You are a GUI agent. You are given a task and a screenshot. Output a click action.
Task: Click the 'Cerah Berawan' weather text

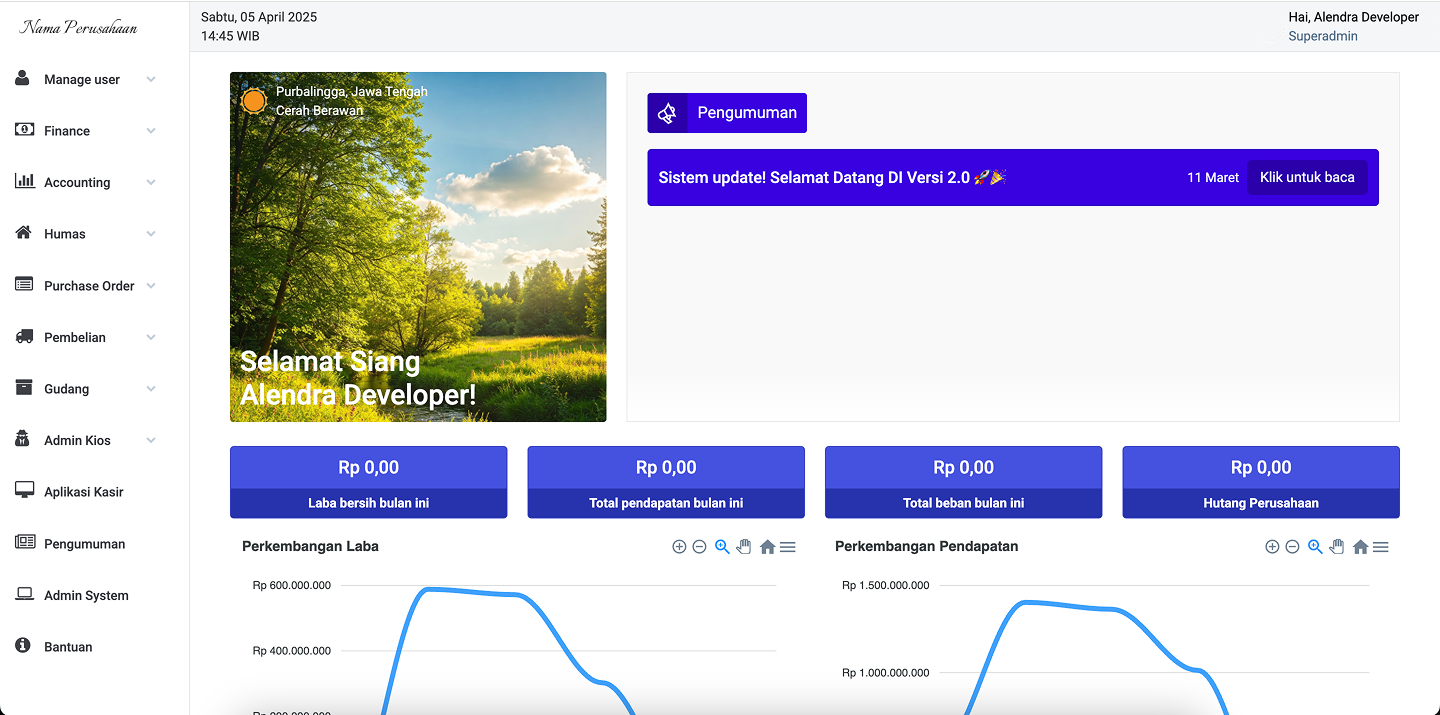click(320, 110)
